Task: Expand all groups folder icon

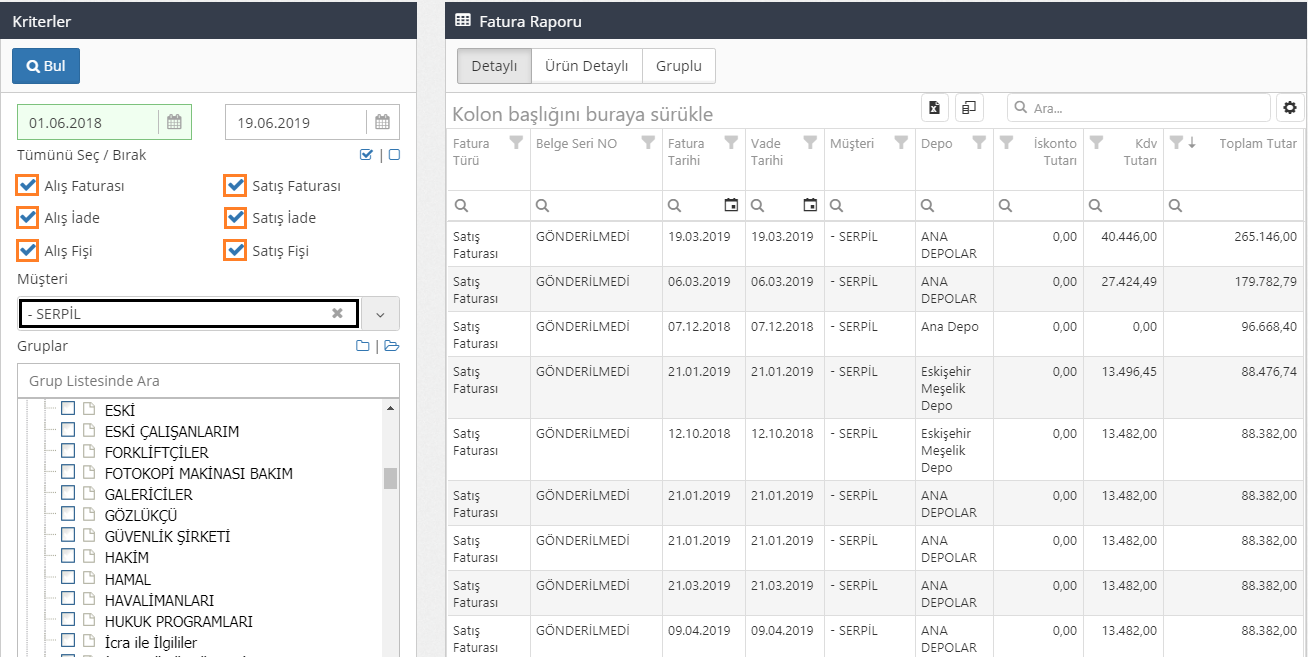Action: pos(391,347)
